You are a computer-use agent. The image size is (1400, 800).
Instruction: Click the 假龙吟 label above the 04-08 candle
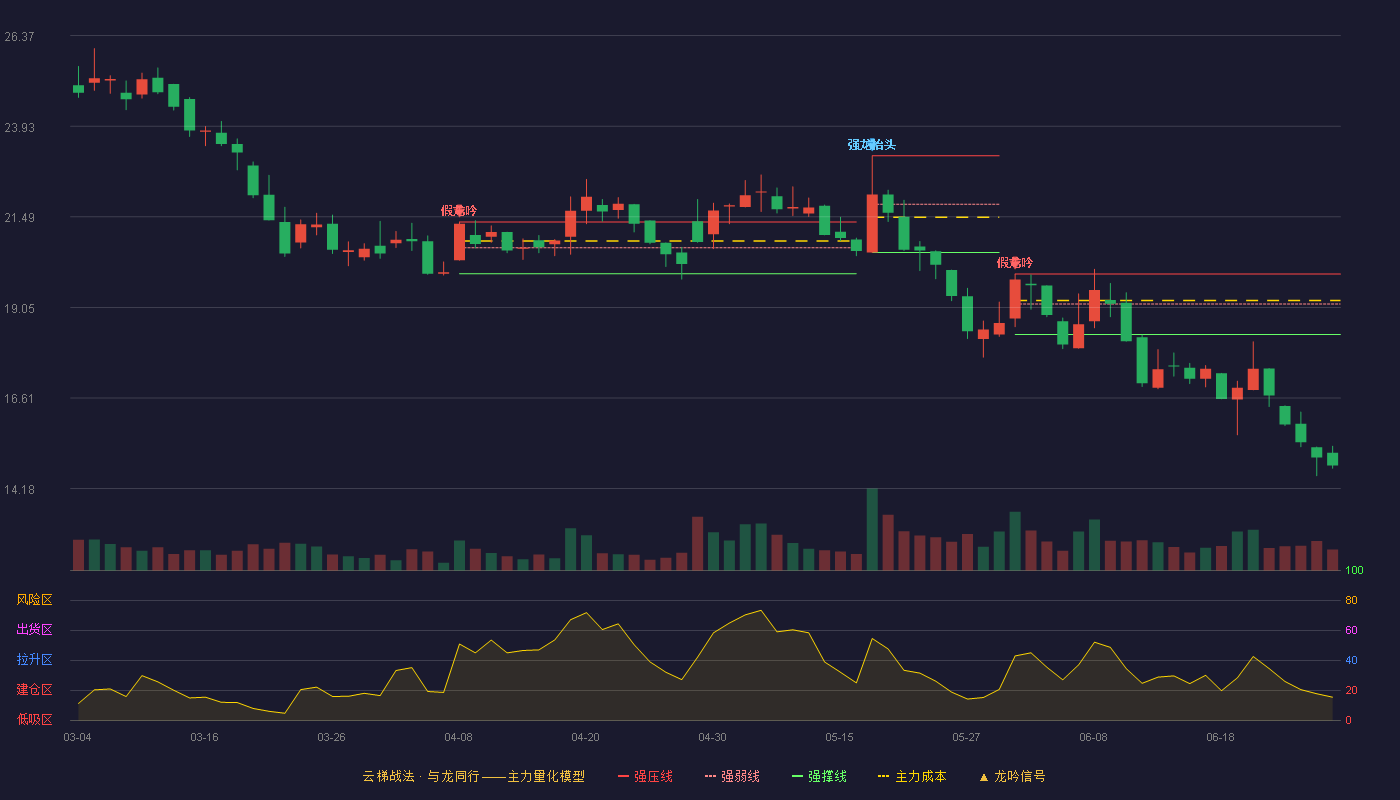pyautogui.click(x=459, y=211)
